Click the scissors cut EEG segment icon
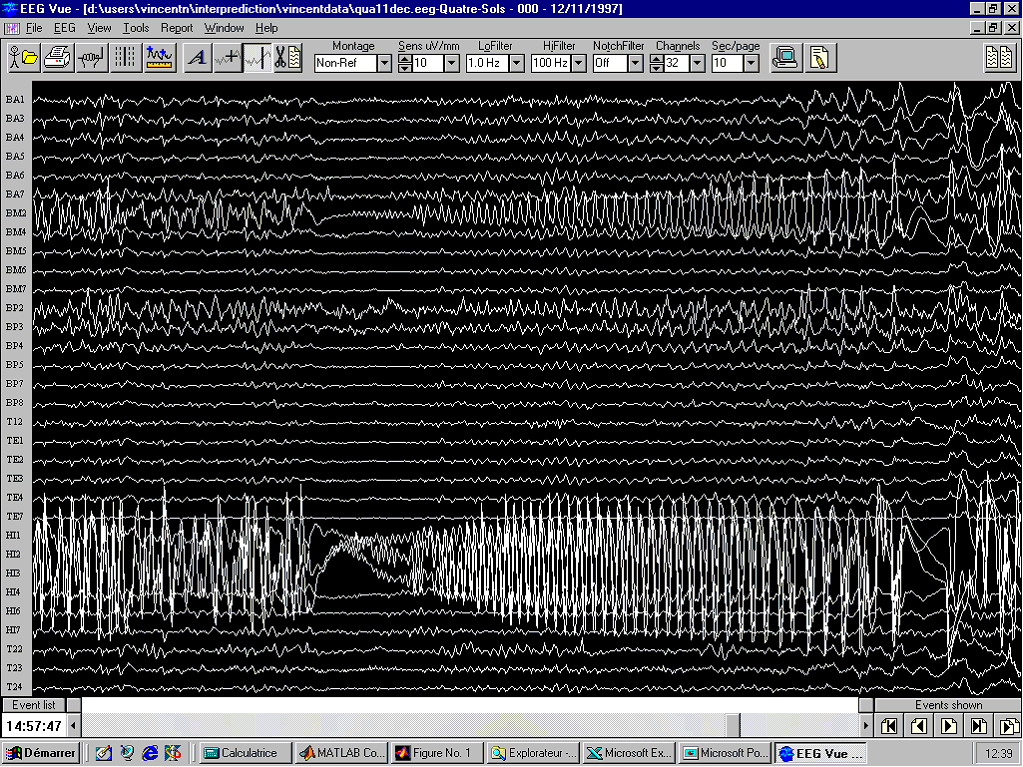This screenshot has height=767, width=1023. 288,57
